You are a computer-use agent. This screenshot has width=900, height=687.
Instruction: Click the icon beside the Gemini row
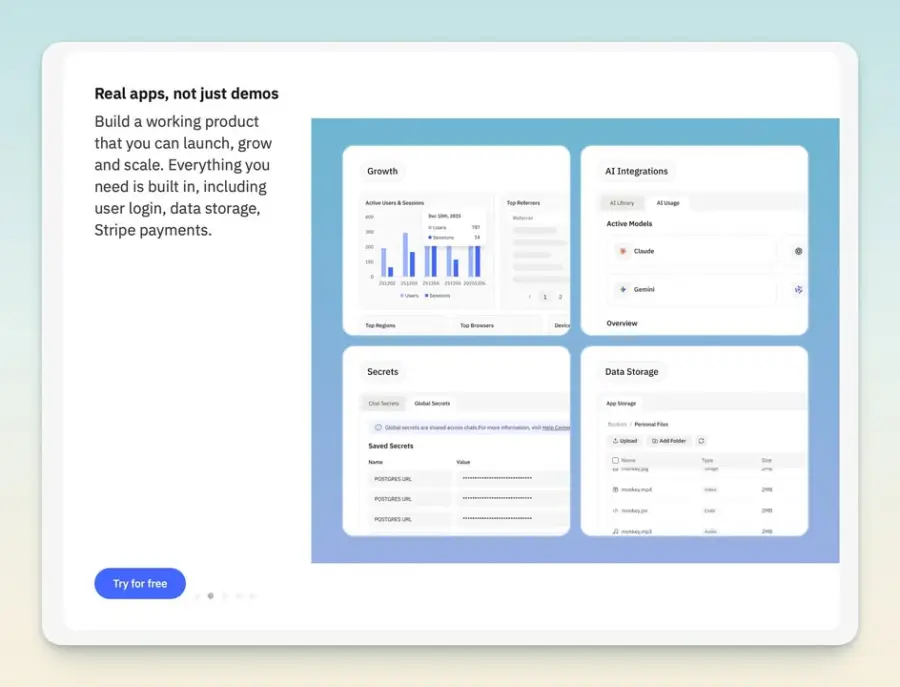tap(798, 290)
